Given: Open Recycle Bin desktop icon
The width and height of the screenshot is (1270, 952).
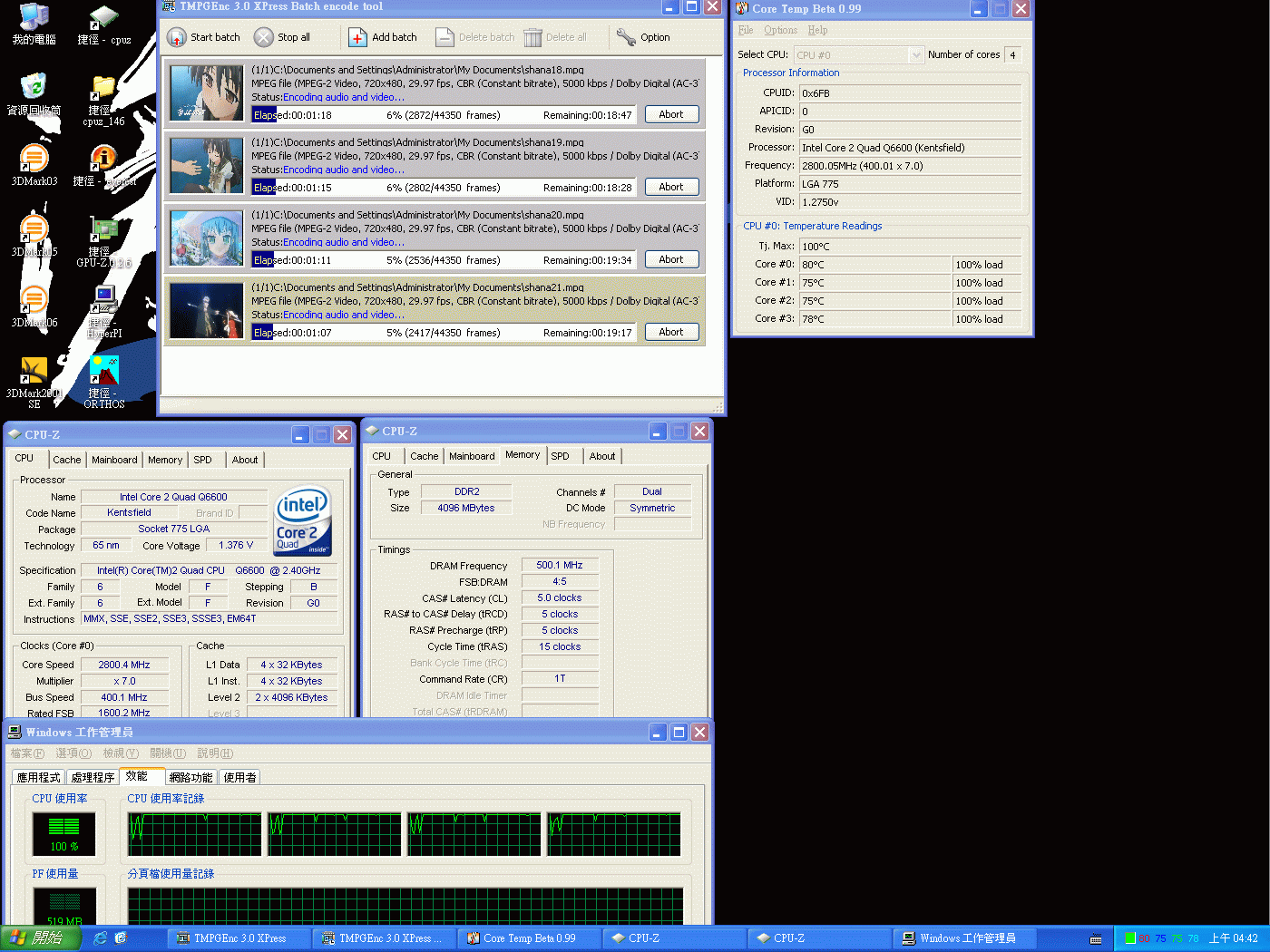Looking at the screenshot, I should point(34,86).
